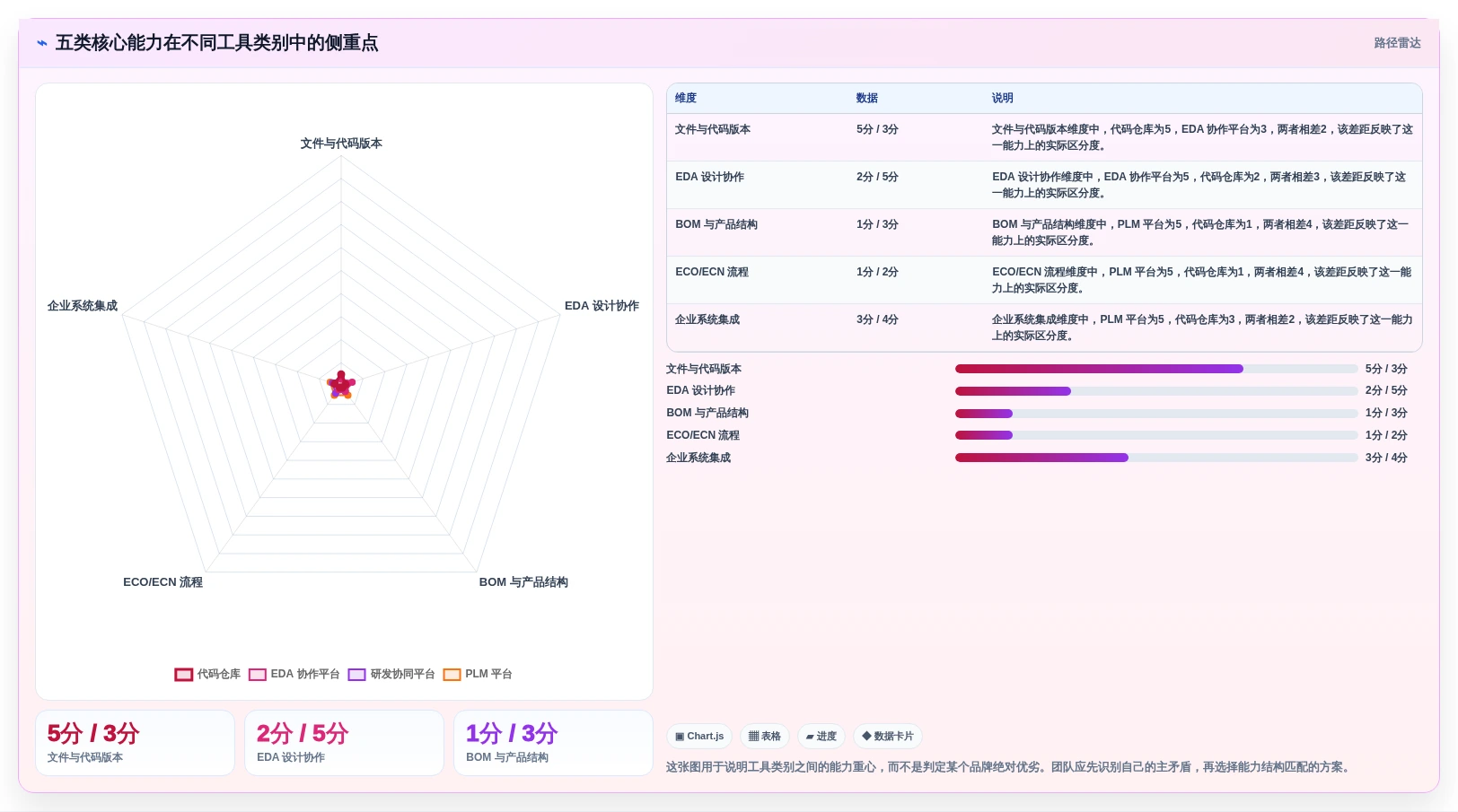
Task: Click the radar axis label 文件与代码版本
Action: (341, 144)
